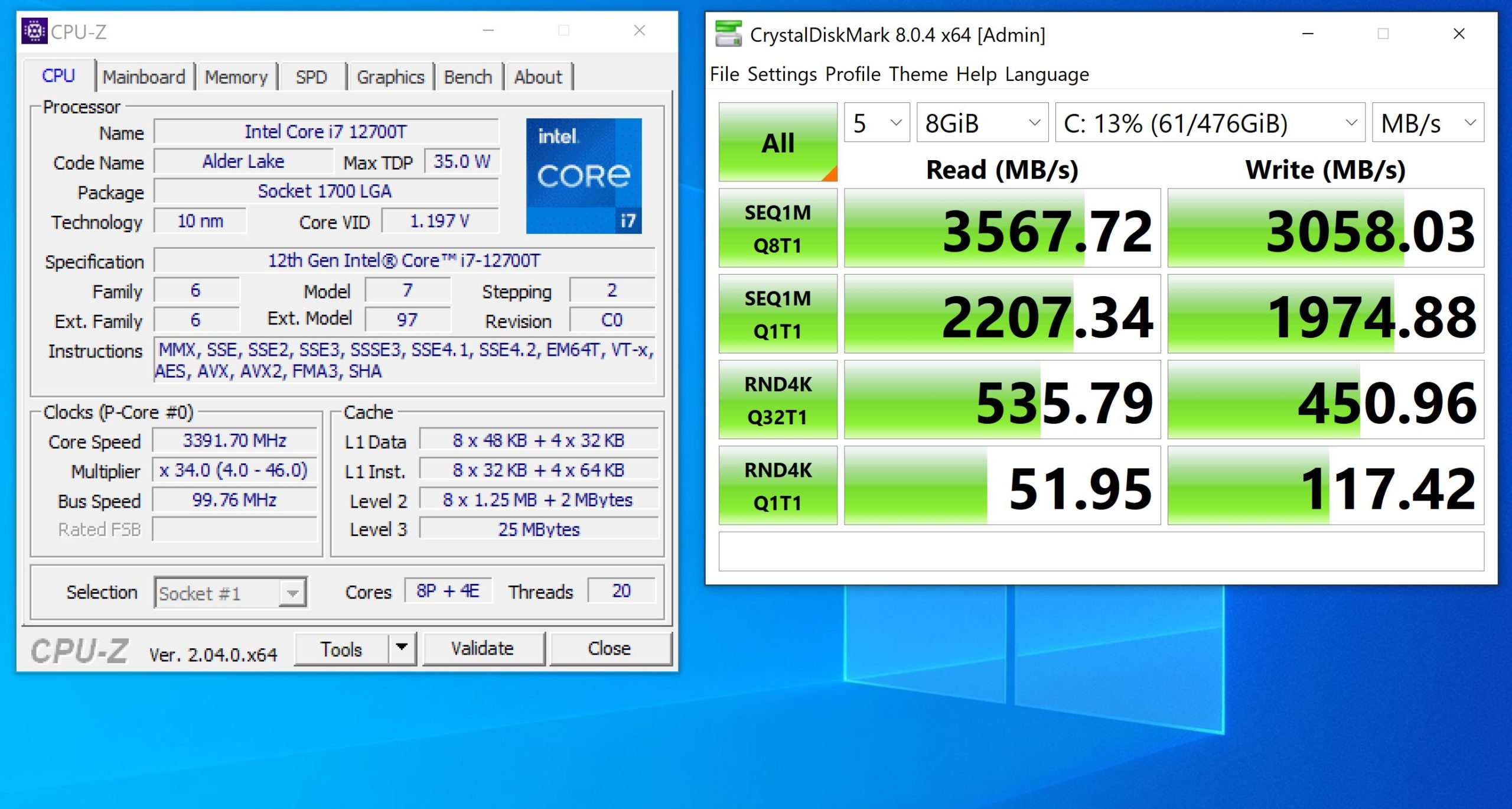Switch to the Mainboard tab
Viewport: 1512px width, 809px height.
pyautogui.click(x=144, y=77)
